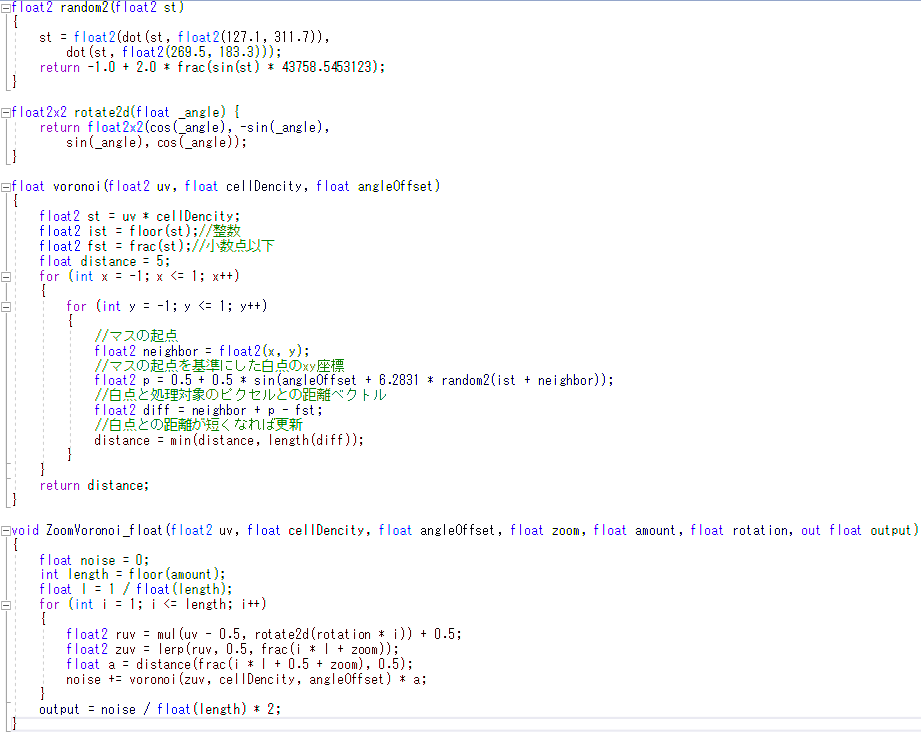Image resolution: width=921 pixels, height=733 pixels.
Task: Click 'random2(ist + neighbor)' call
Action: [523, 381]
